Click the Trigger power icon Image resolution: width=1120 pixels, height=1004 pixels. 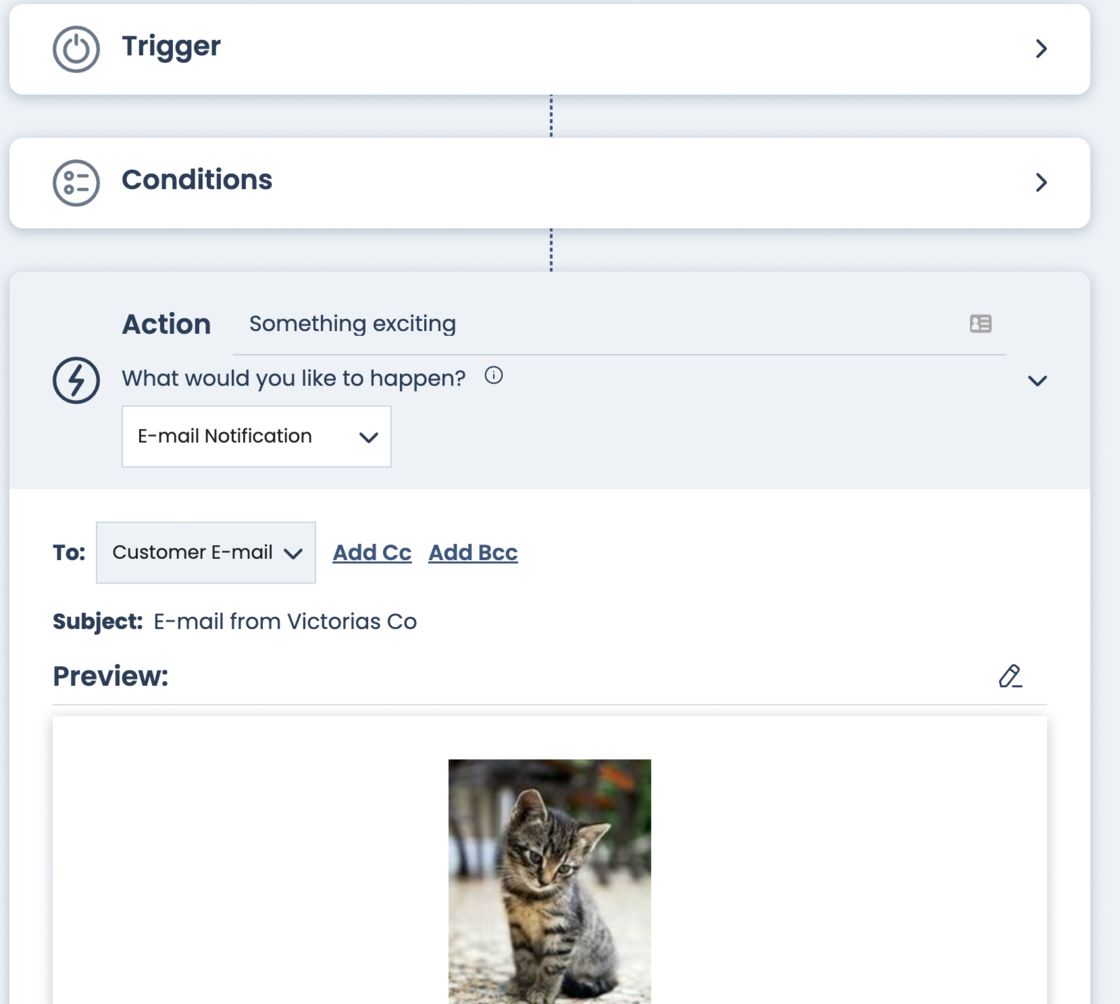tap(76, 48)
